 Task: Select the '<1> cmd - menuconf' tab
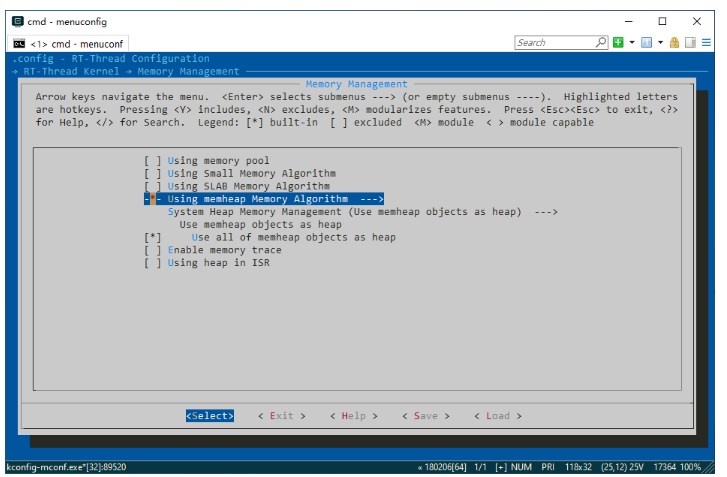click(68, 44)
